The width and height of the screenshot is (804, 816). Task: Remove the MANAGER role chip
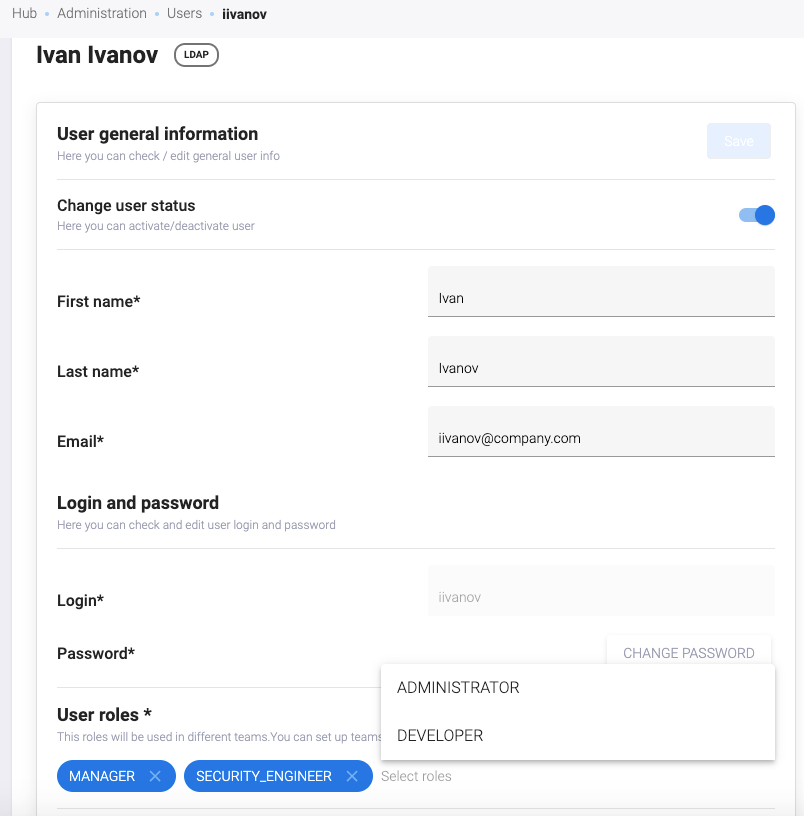point(155,776)
